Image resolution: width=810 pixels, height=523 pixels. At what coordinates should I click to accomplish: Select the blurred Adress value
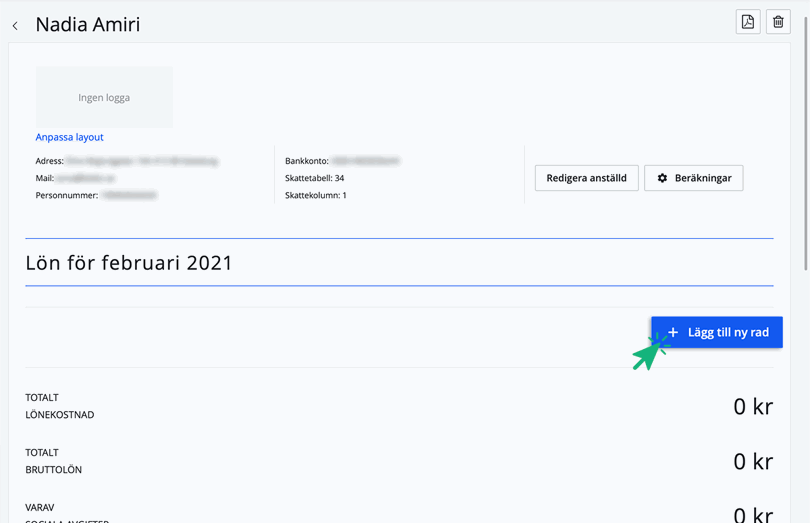pyautogui.click(x=142, y=161)
